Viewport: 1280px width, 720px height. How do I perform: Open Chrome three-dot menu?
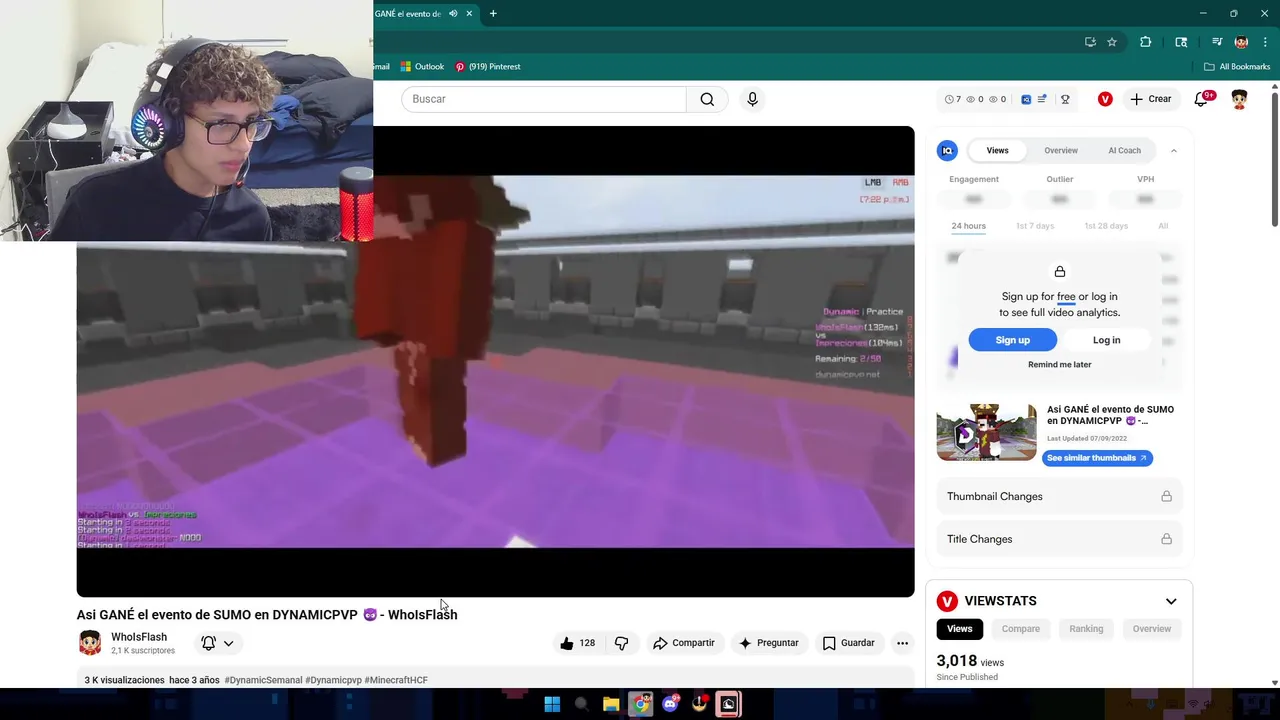click(x=1265, y=42)
